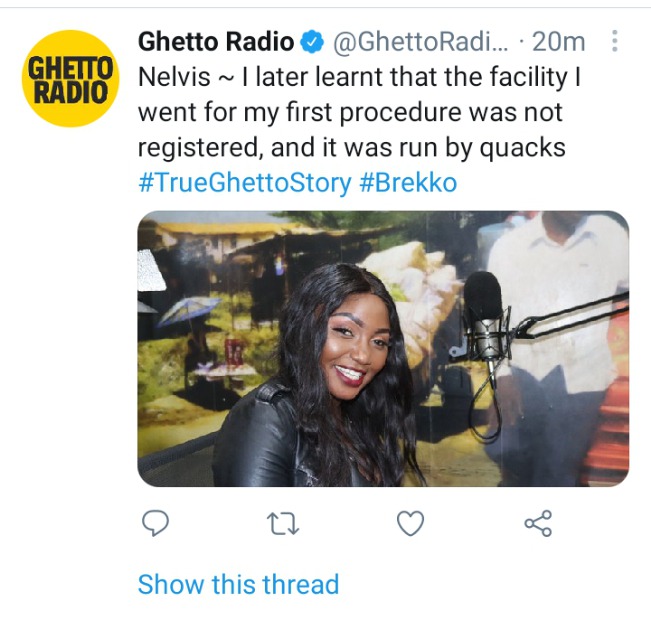Viewport: 651px width, 618px height.
Task: Open the 20m timestamp
Action: click(x=558, y=42)
